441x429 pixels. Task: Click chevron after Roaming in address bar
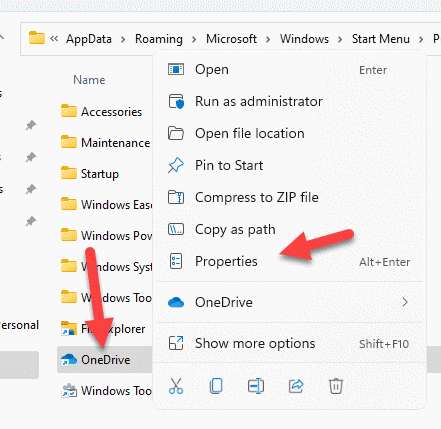click(194, 40)
